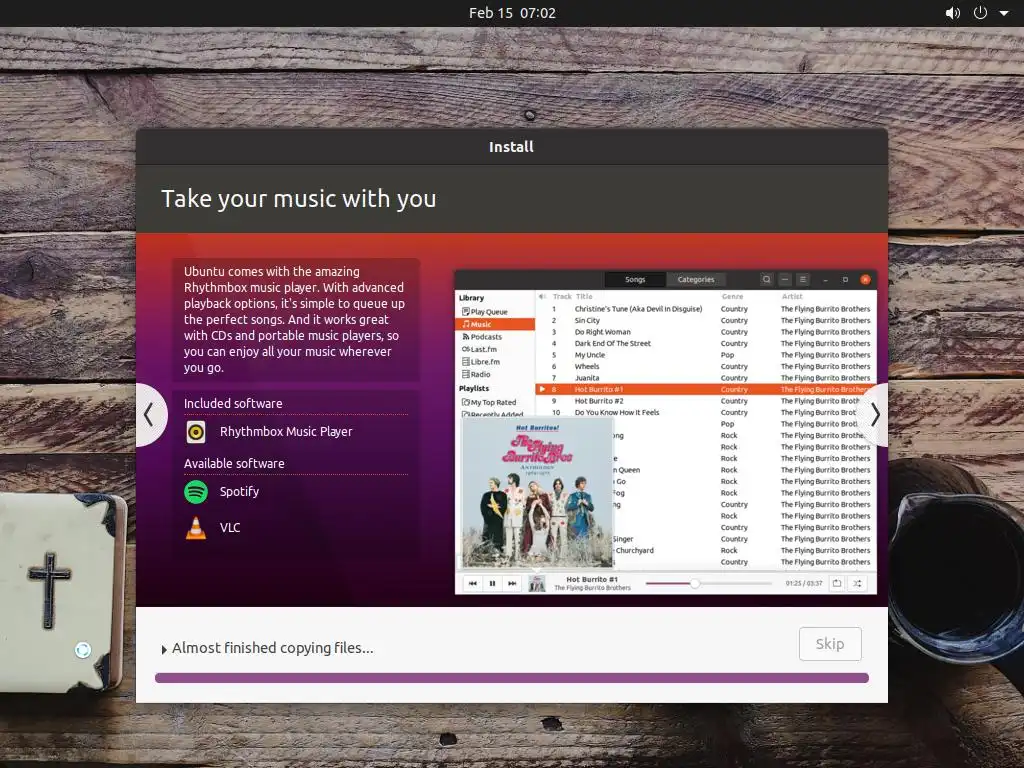The height and width of the screenshot is (768, 1024).
Task: Click the orange close button in Rhythmbox preview
Action: (x=865, y=280)
